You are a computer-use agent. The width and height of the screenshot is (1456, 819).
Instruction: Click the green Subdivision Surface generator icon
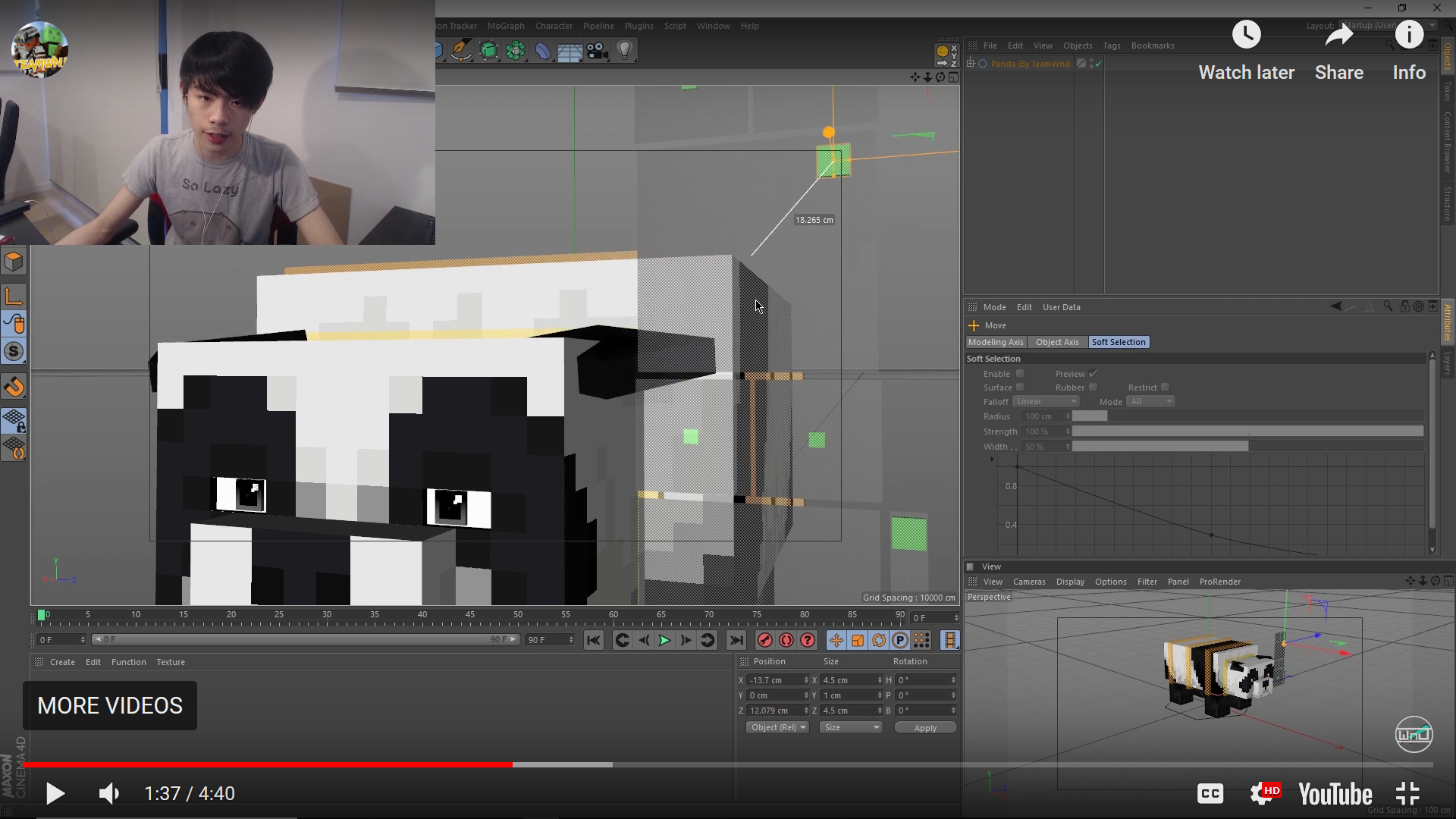488,51
